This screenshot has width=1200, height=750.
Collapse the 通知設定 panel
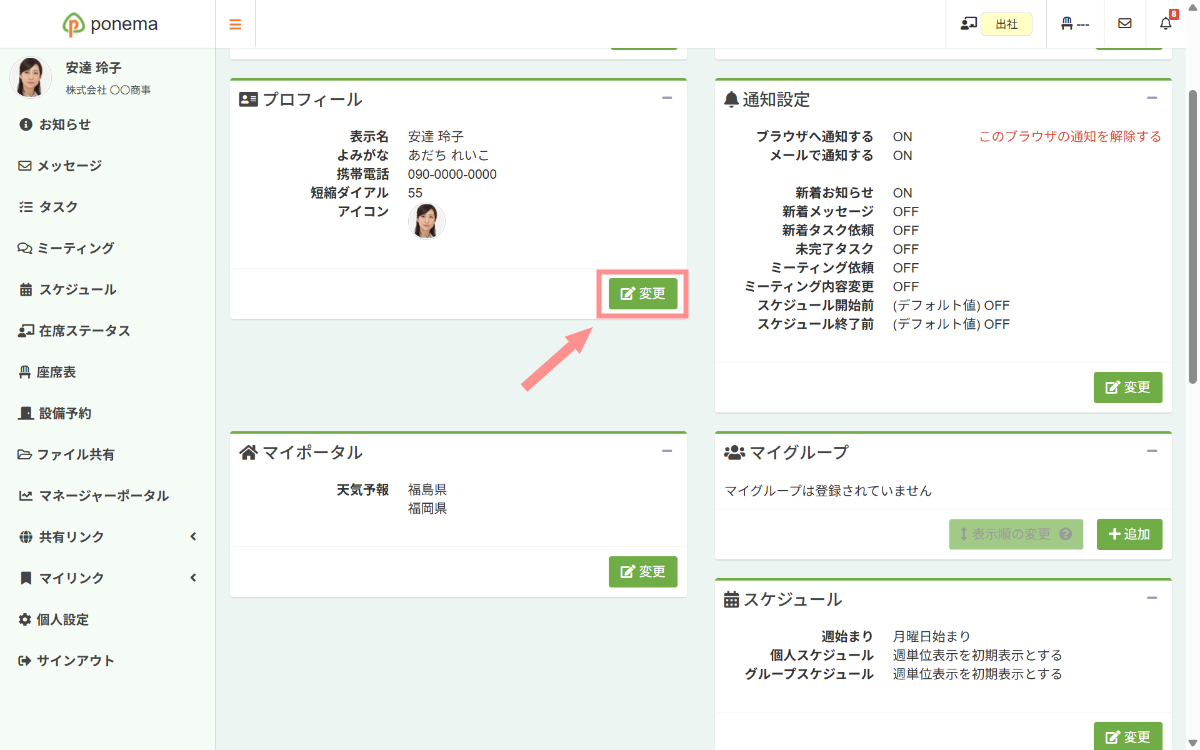1152,98
